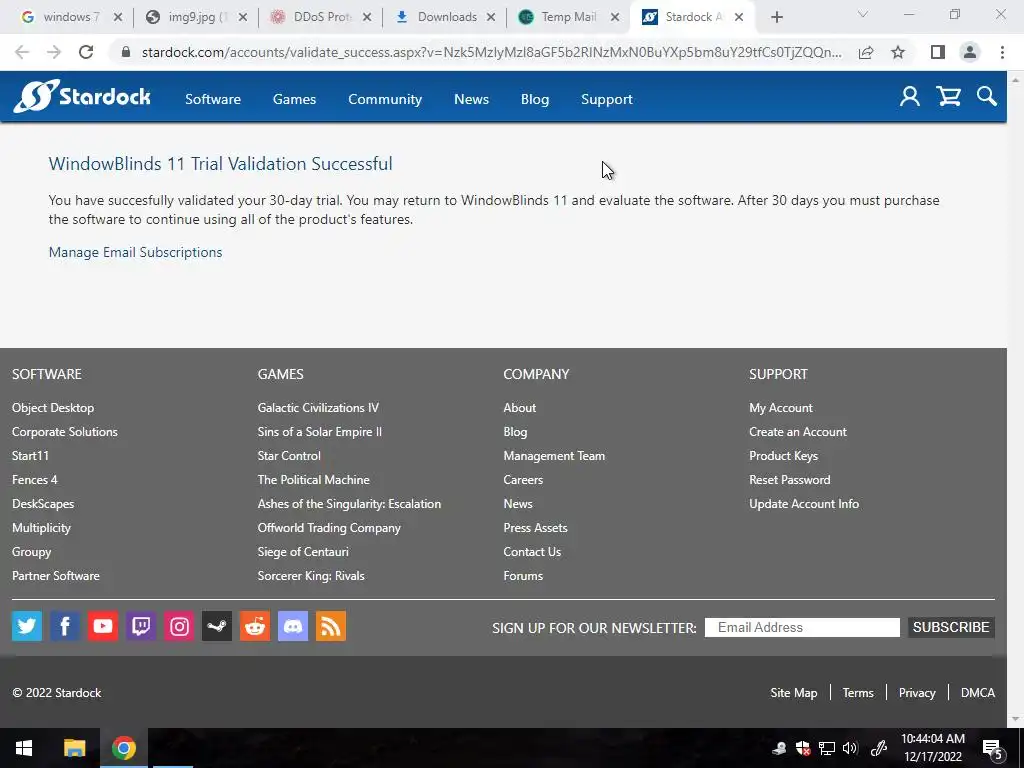The image size is (1024, 768).
Task: Open a new browser tab with plus icon
Action: (x=776, y=17)
